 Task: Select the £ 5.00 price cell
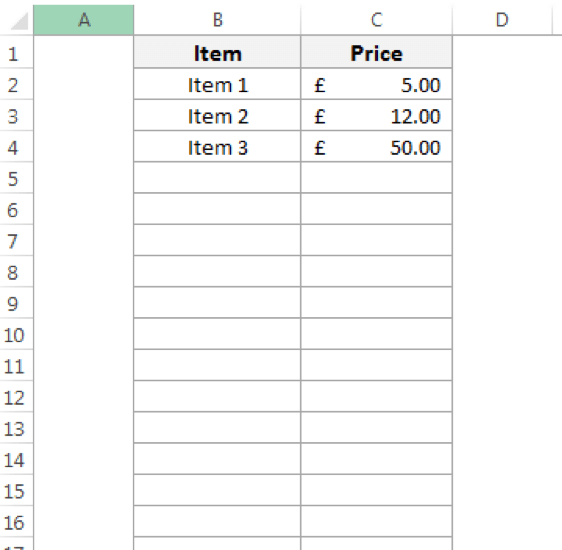point(376,84)
